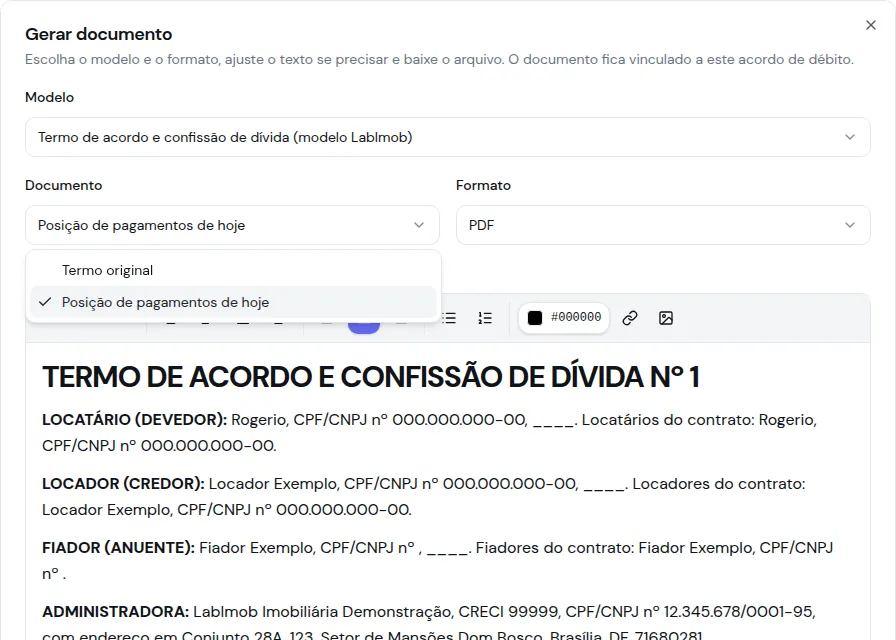Open text color picker #000000
Image resolution: width=896 pixels, height=640 pixels.
point(564,318)
